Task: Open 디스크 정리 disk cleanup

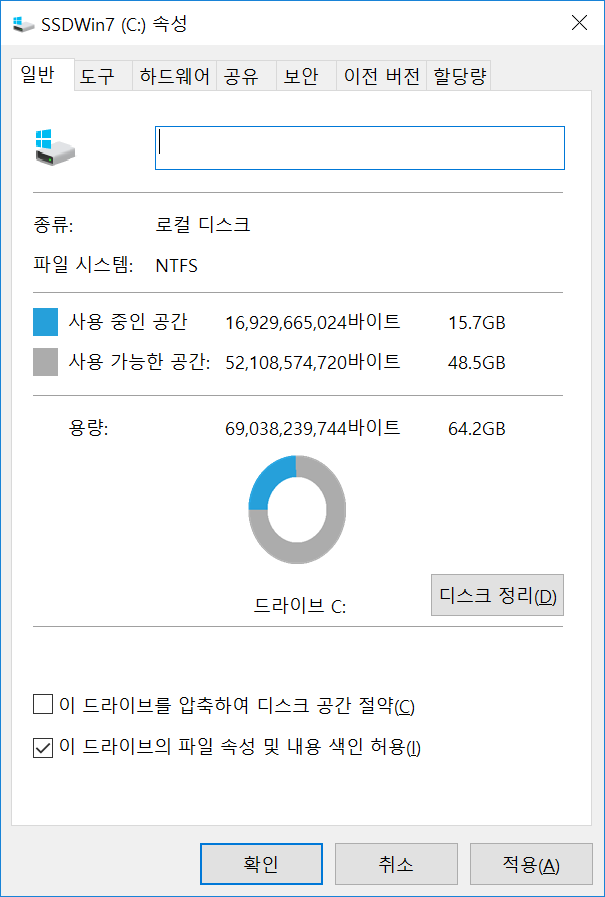Action: tap(497, 595)
